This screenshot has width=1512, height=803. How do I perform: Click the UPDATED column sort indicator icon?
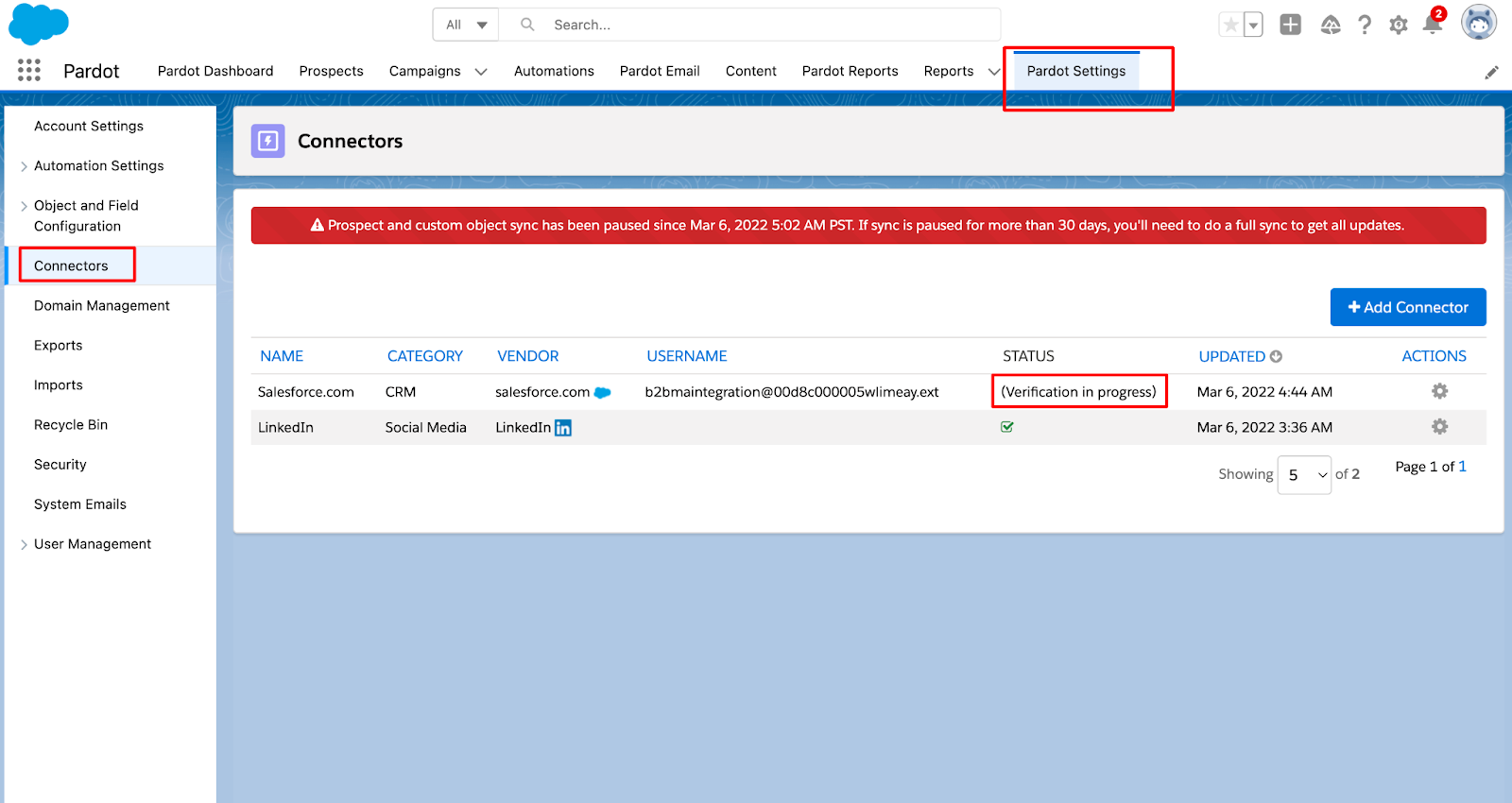(x=1276, y=356)
